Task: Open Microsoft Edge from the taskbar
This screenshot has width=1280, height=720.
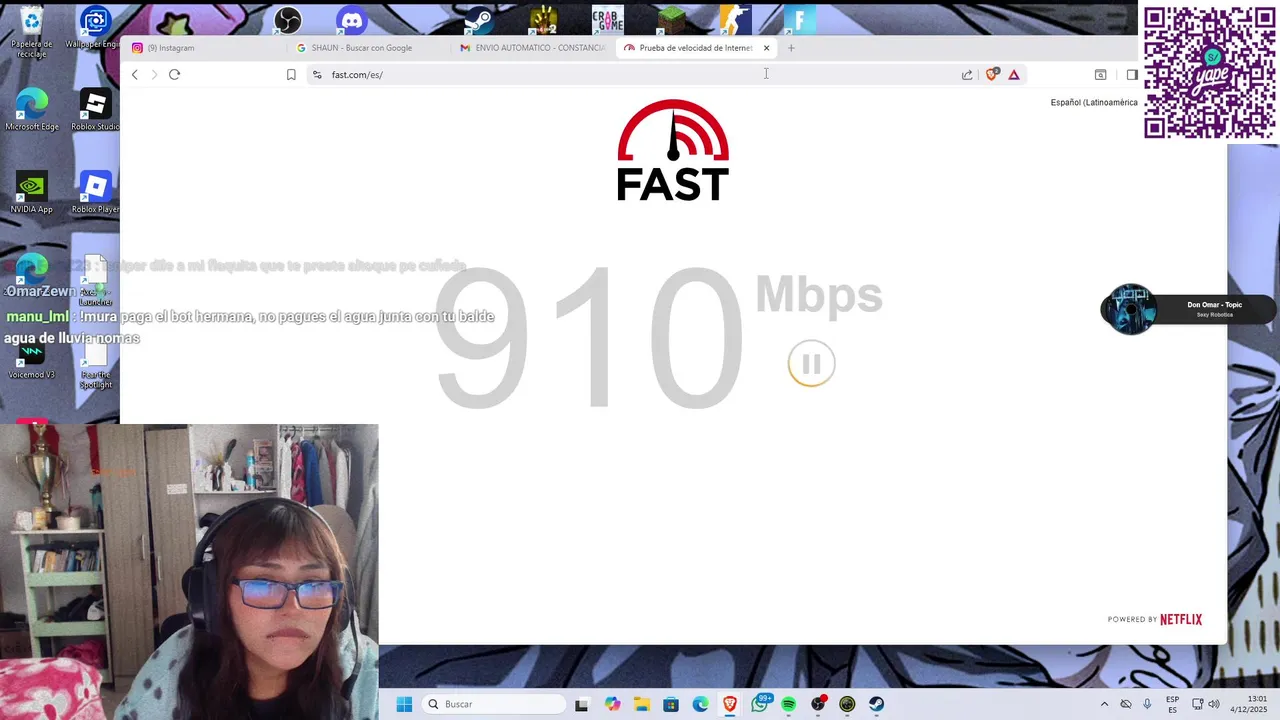Action: pyautogui.click(x=700, y=704)
